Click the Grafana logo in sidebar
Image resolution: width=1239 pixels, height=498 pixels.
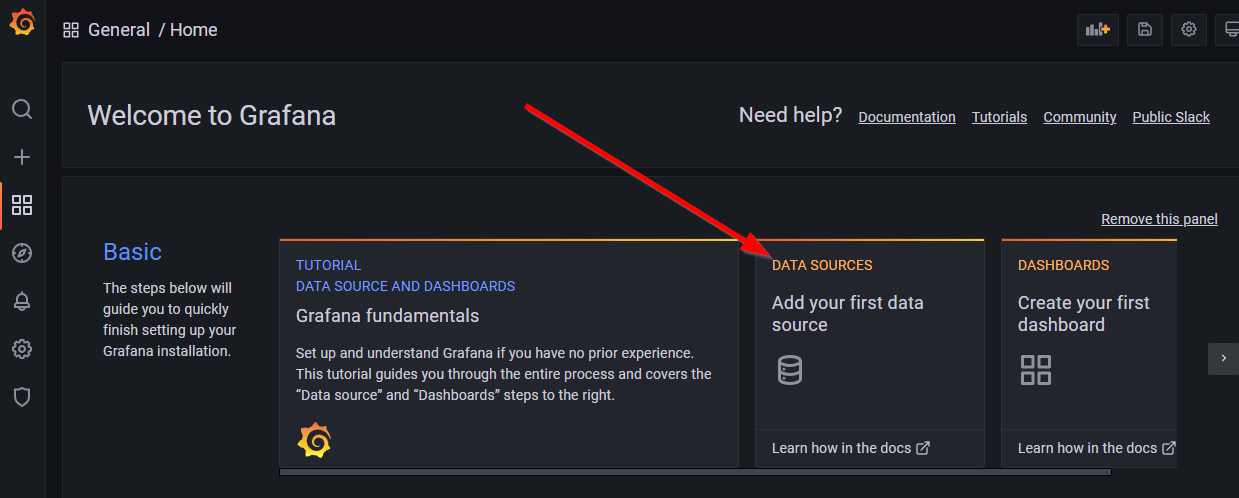tap(22, 23)
